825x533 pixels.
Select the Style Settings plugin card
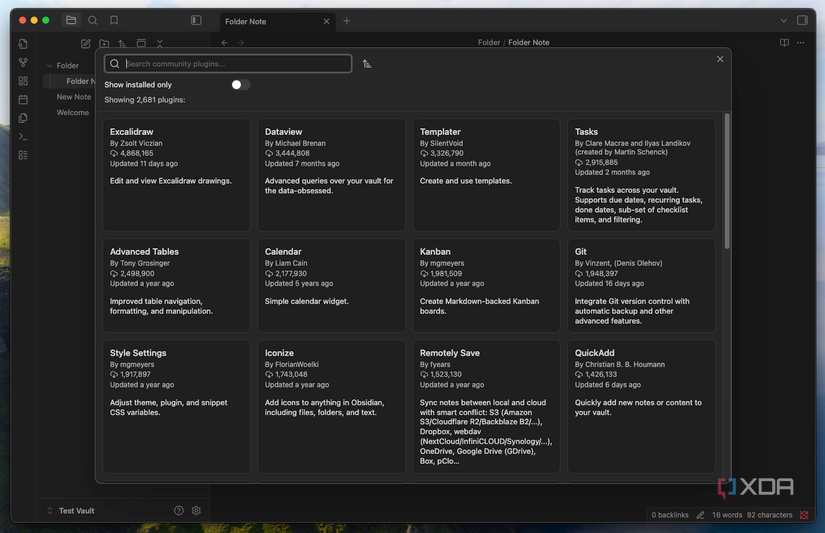177,406
